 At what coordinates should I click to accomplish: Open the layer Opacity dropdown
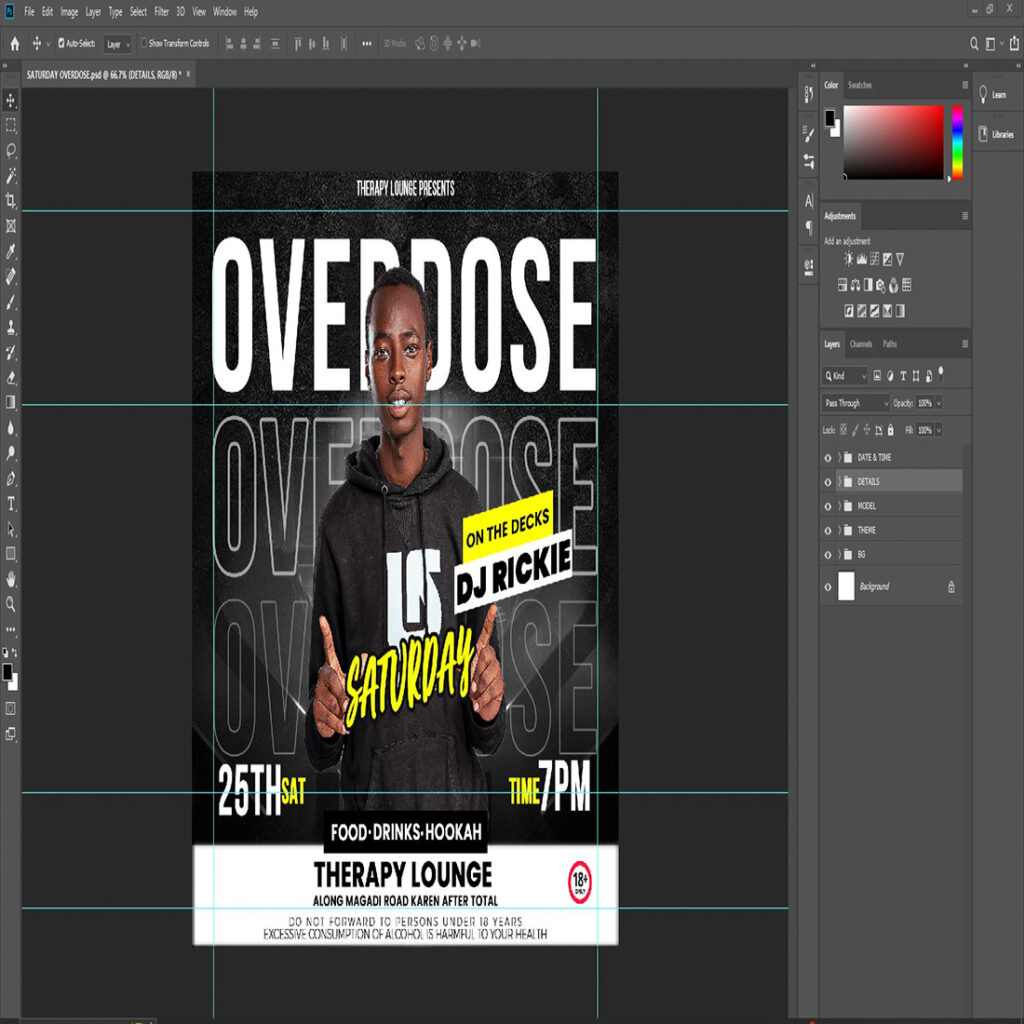pyautogui.click(x=937, y=403)
